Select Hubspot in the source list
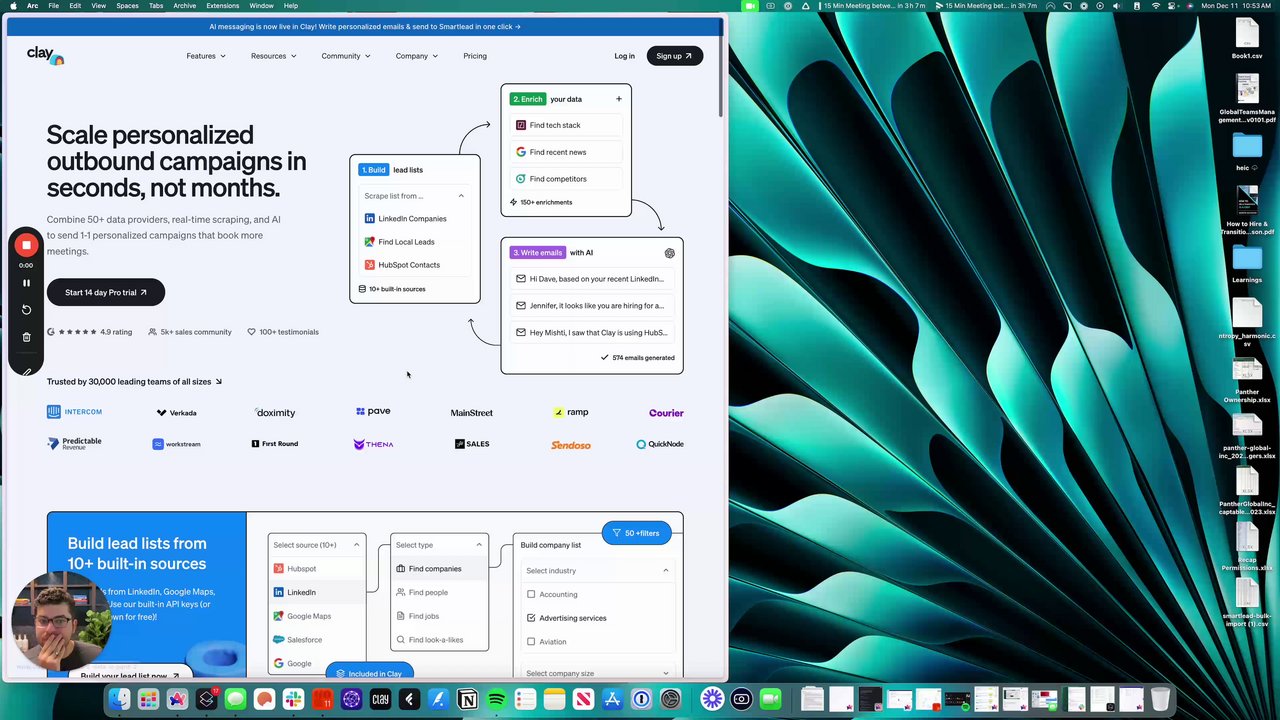The image size is (1280, 720). coord(316,568)
